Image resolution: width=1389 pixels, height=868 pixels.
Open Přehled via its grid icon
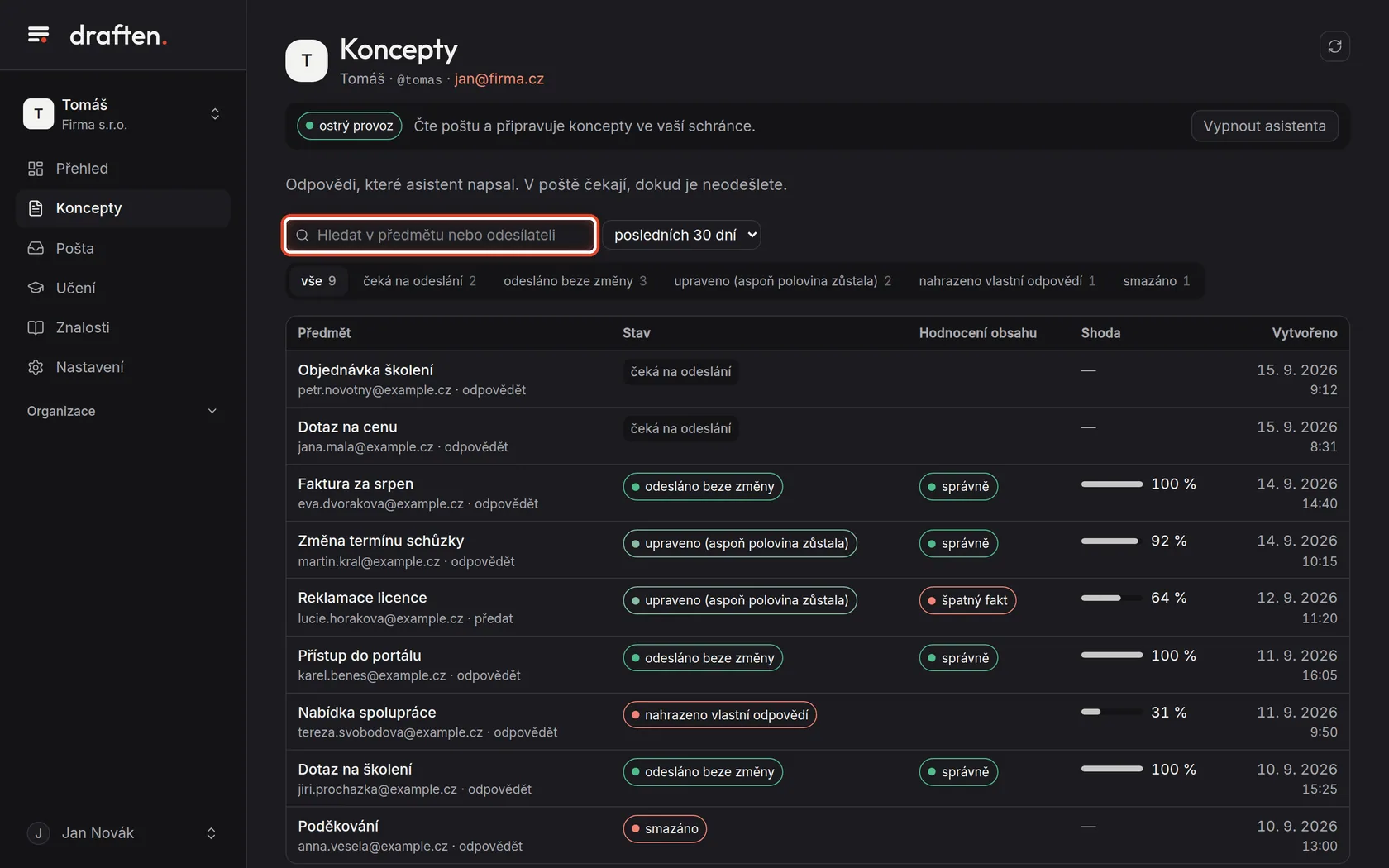36,169
